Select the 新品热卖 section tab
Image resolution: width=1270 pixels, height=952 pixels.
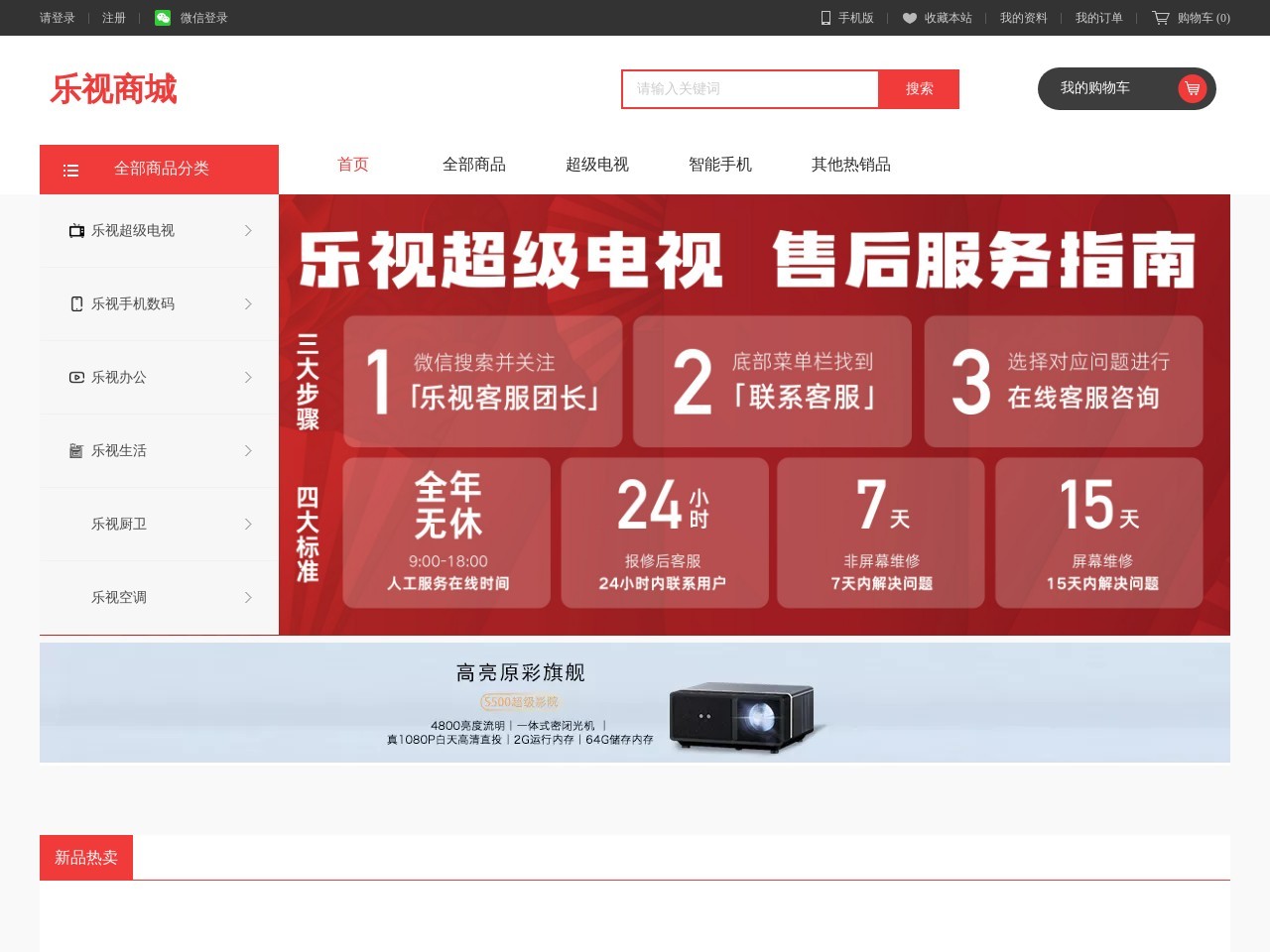tap(86, 857)
